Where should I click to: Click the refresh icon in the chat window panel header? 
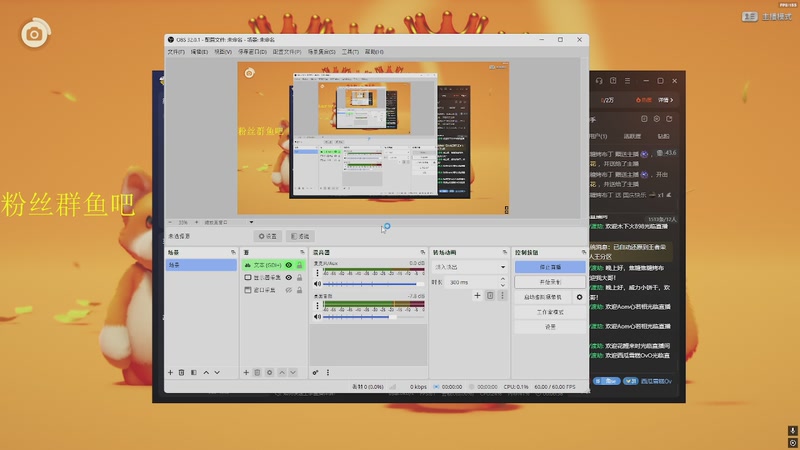(x=669, y=119)
